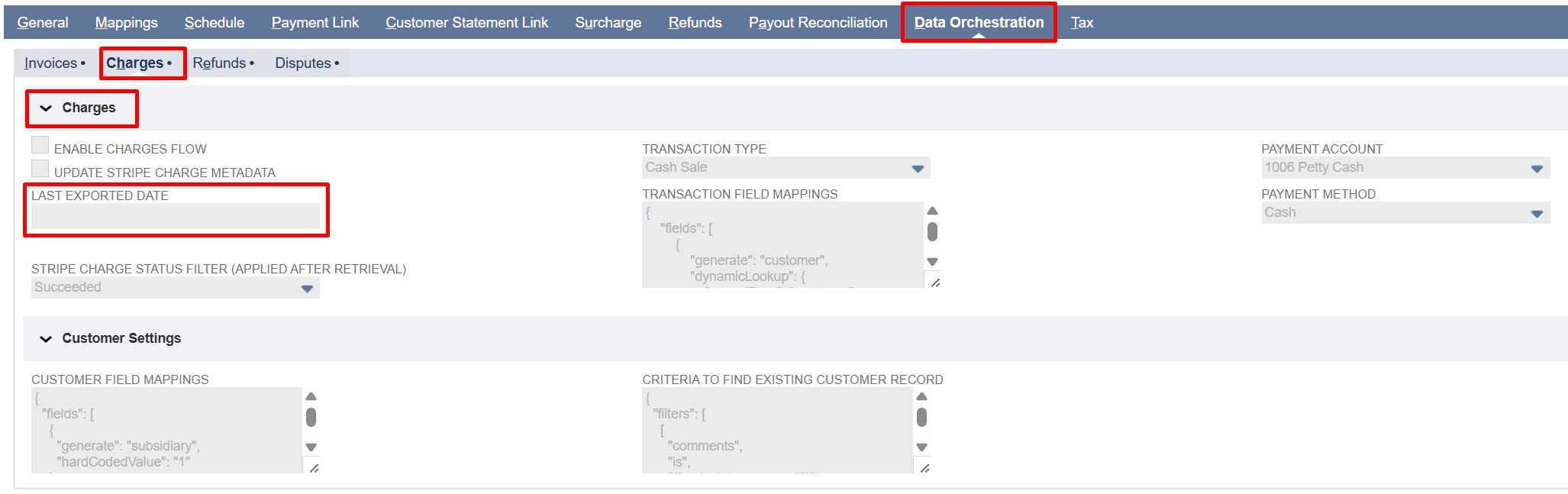Open the Payment Account dropdown
Image resolution: width=1568 pixels, height=494 pixels.
coord(1536,168)
